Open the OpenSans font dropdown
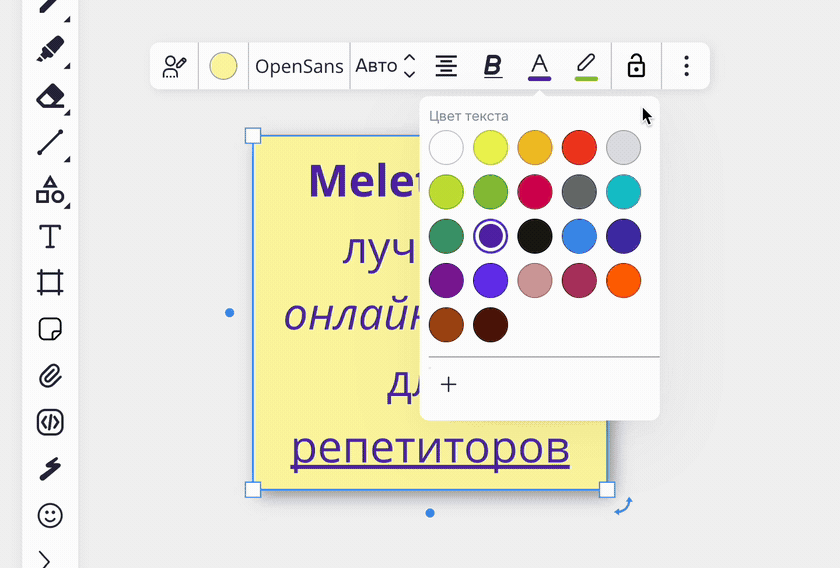Viewport: 840px width, 568px height. 299,66
